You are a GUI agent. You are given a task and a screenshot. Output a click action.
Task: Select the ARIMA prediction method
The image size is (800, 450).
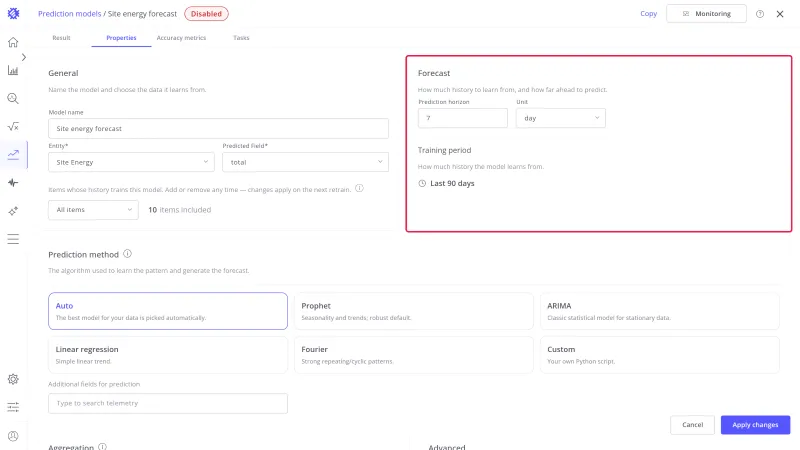[x=660, y=311]
